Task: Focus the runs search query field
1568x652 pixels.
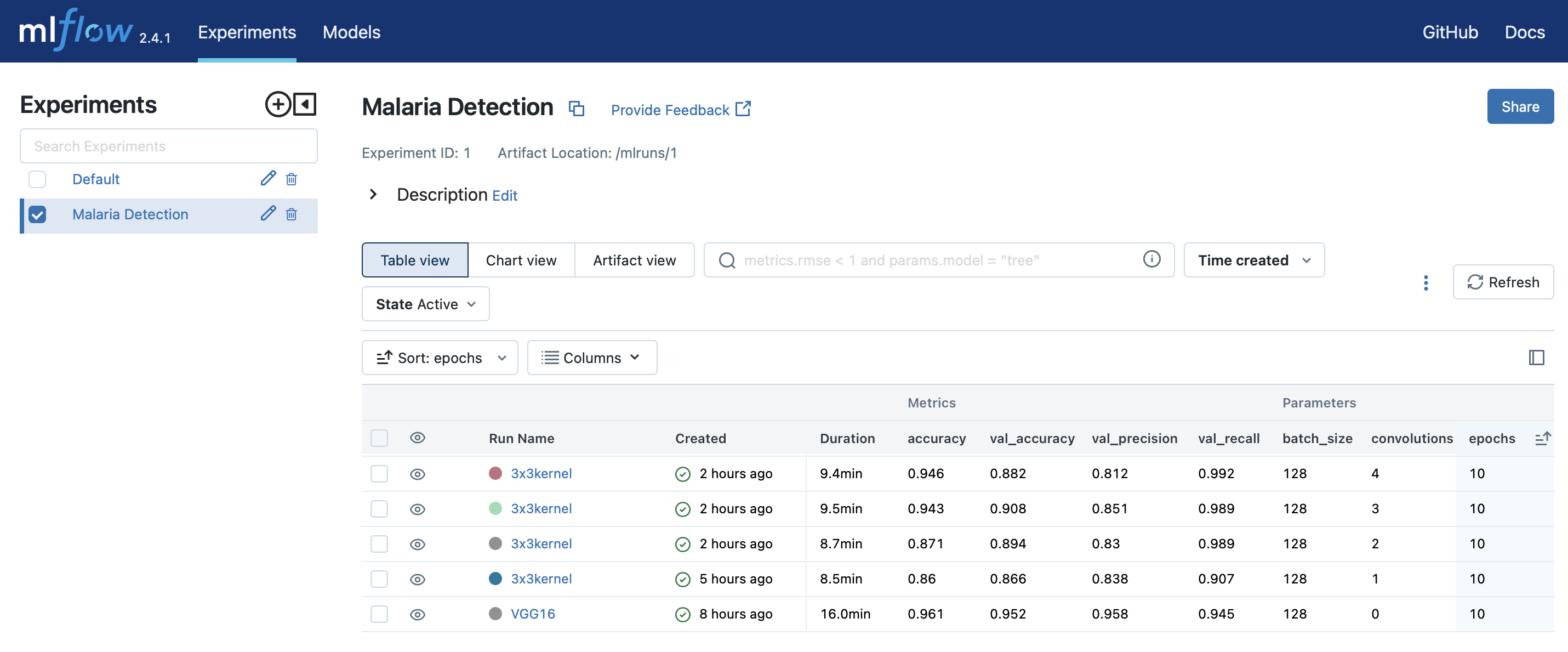Action: (x=939, y=260)
